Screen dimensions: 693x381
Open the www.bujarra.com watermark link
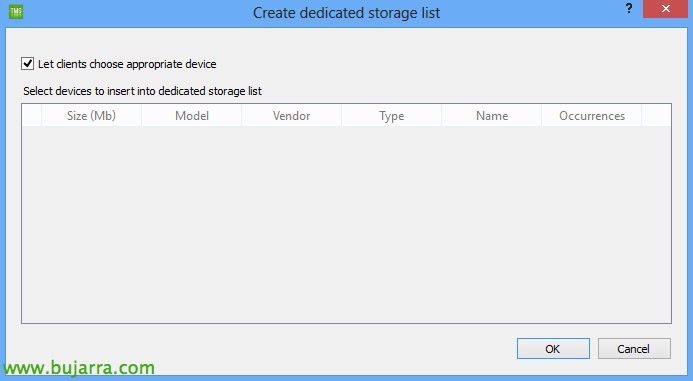pos(79,368)
